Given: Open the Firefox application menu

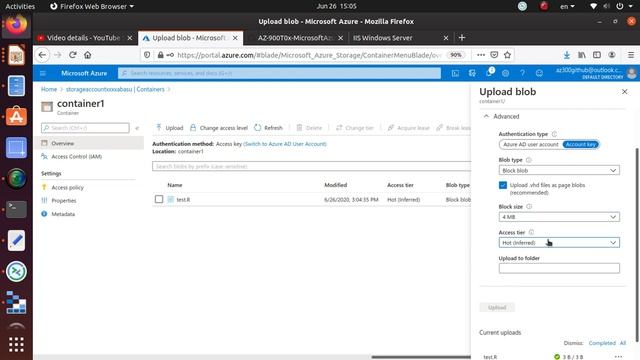Looking at the screenshot, I should [x=631, y=55].
